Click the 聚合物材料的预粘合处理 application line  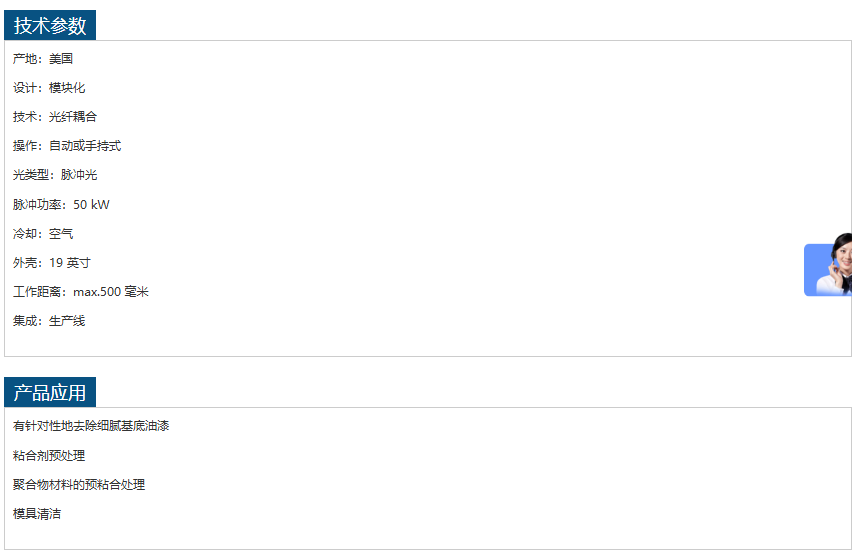79,485
